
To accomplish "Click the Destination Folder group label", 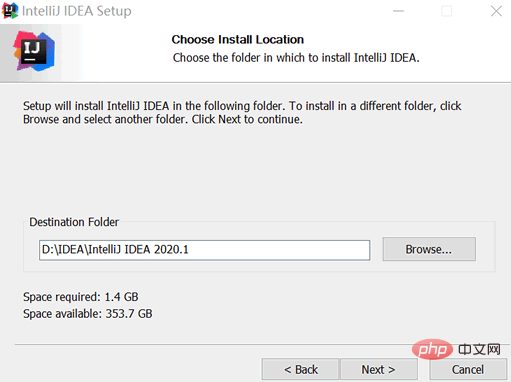I will tap(74, 222).
